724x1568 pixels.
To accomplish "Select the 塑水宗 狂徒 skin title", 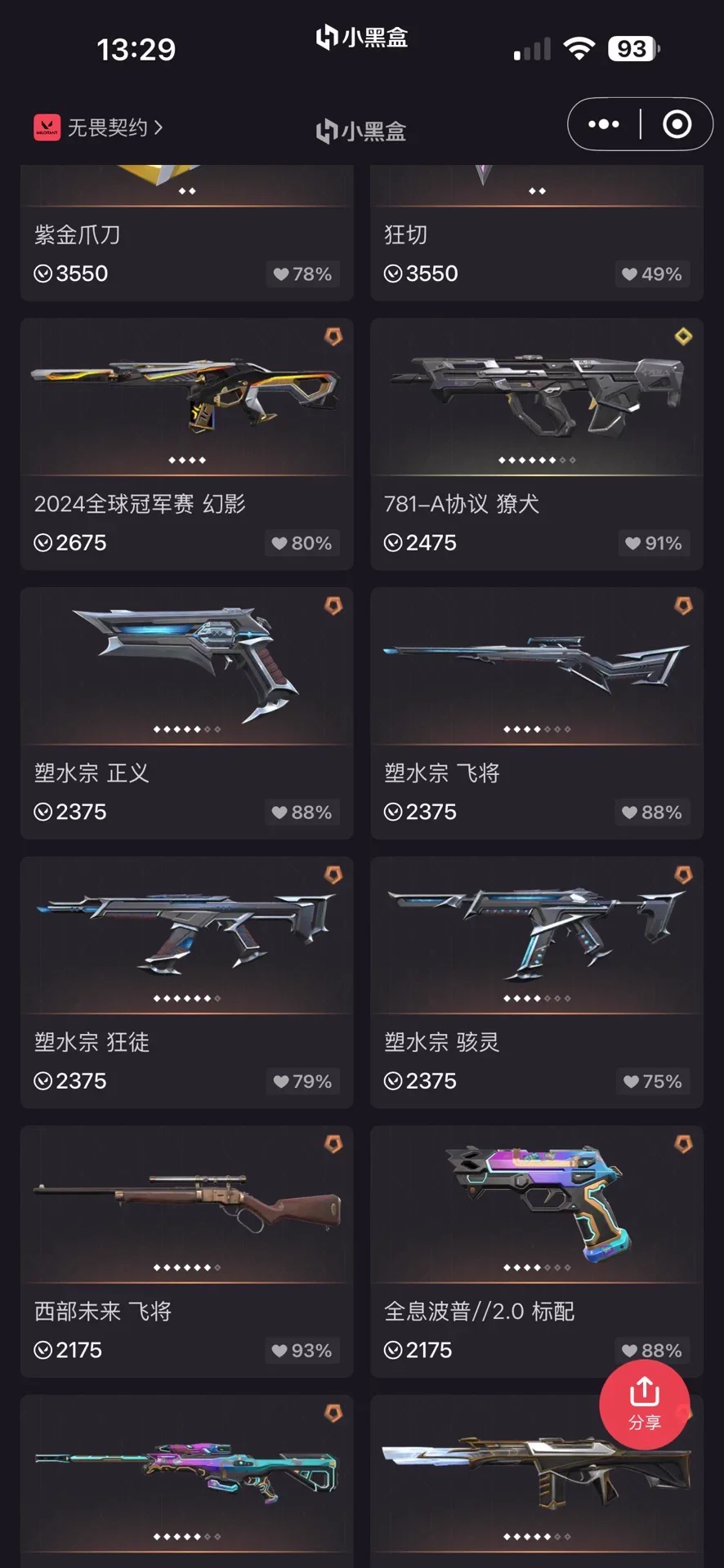I will (92, 1042).
